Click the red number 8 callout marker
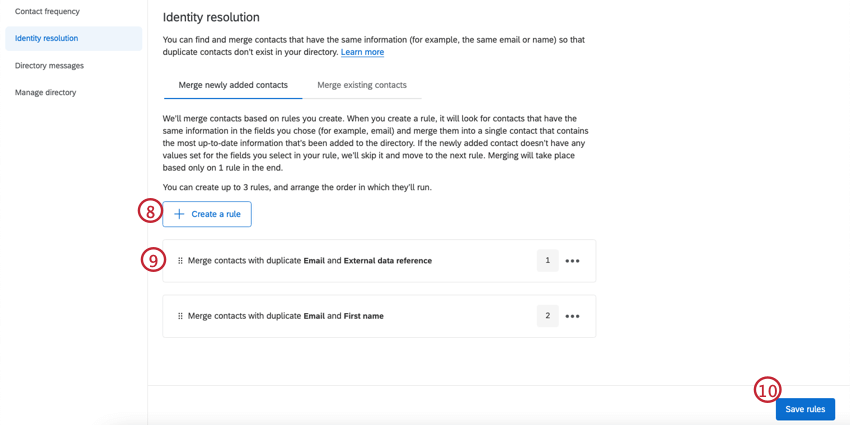The height and width of the screenshot is (425, 850). click(150, 211)
